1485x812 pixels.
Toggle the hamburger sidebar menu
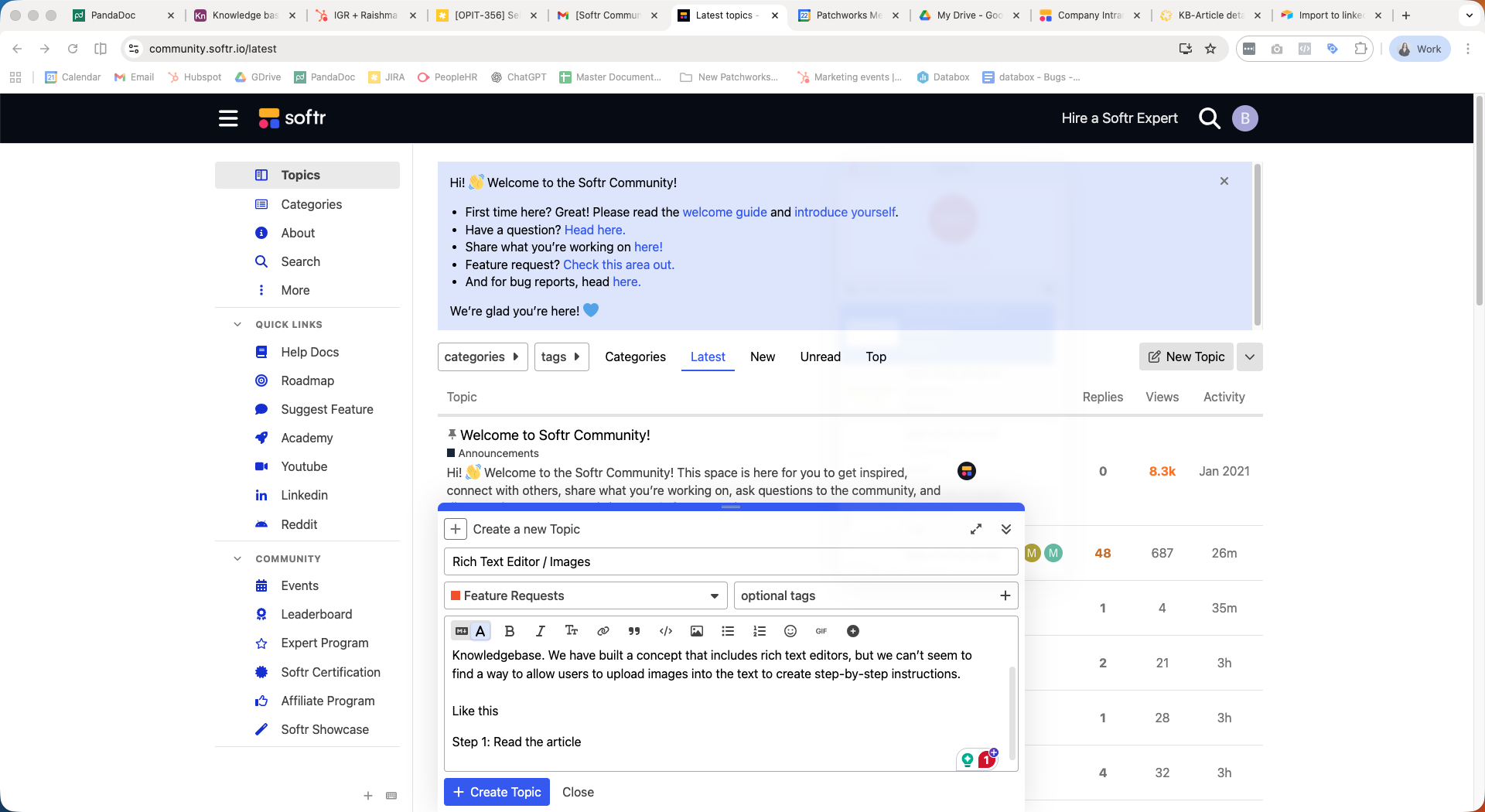click(228, 118)
